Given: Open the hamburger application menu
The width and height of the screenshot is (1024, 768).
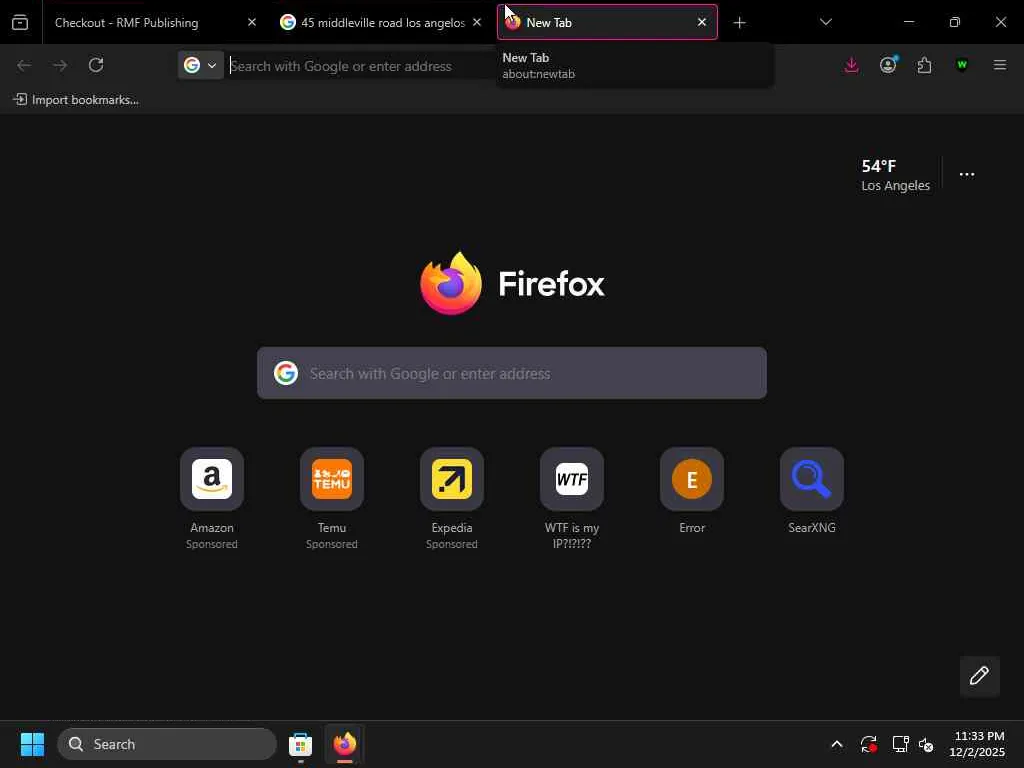Looking at the screenshot, I should (1000, 65).
